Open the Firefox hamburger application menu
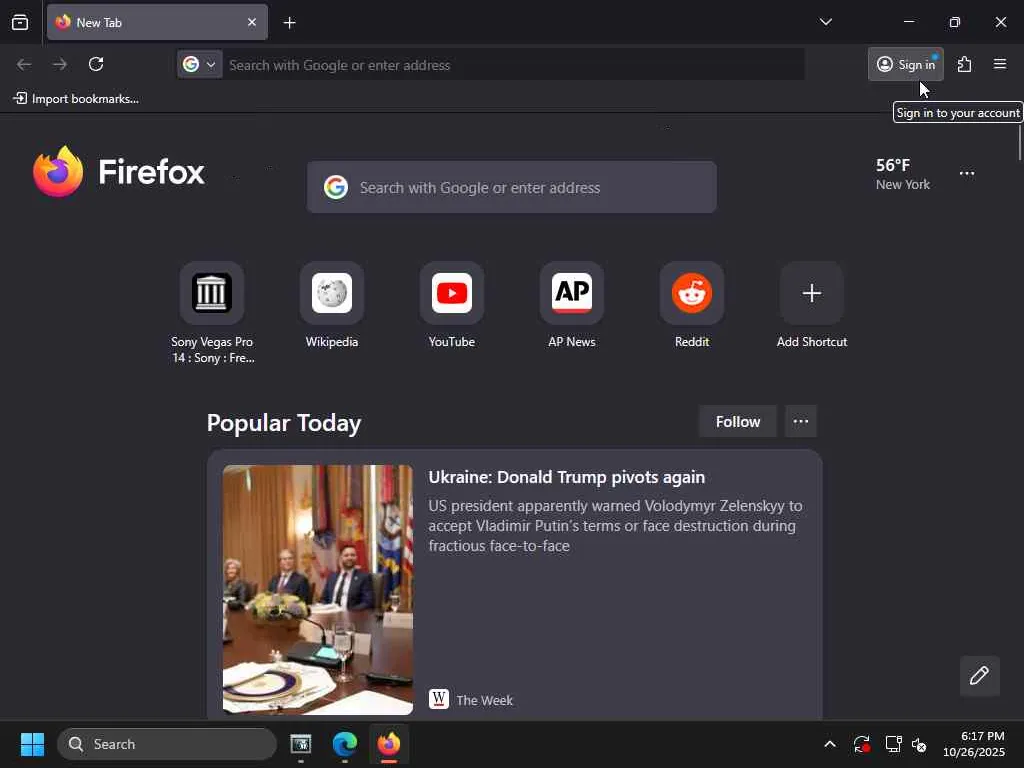The height and width of the screenshot is (768, 1024). pos(1000,64)
